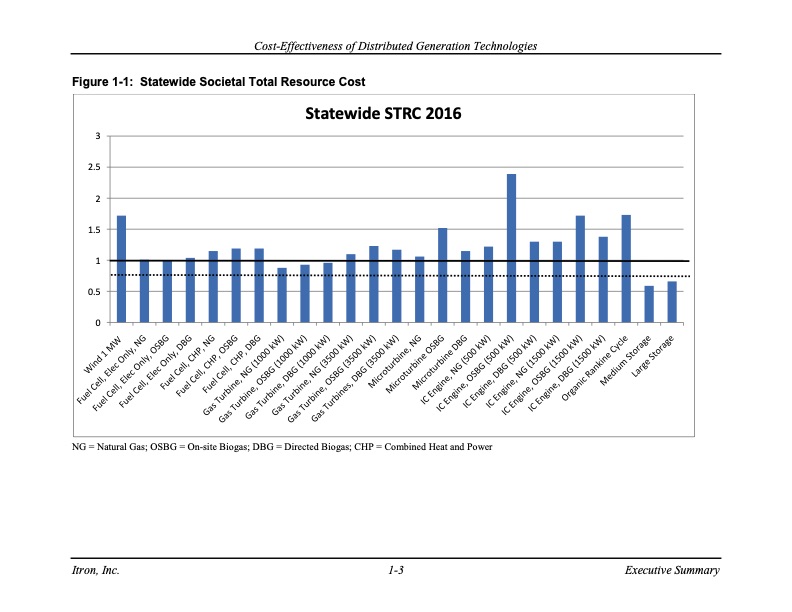This screenshot has height=612, width=792.
Task: Select the Gas Turbine, NG (1000 kW) bar
Action: tap(282, 295)
